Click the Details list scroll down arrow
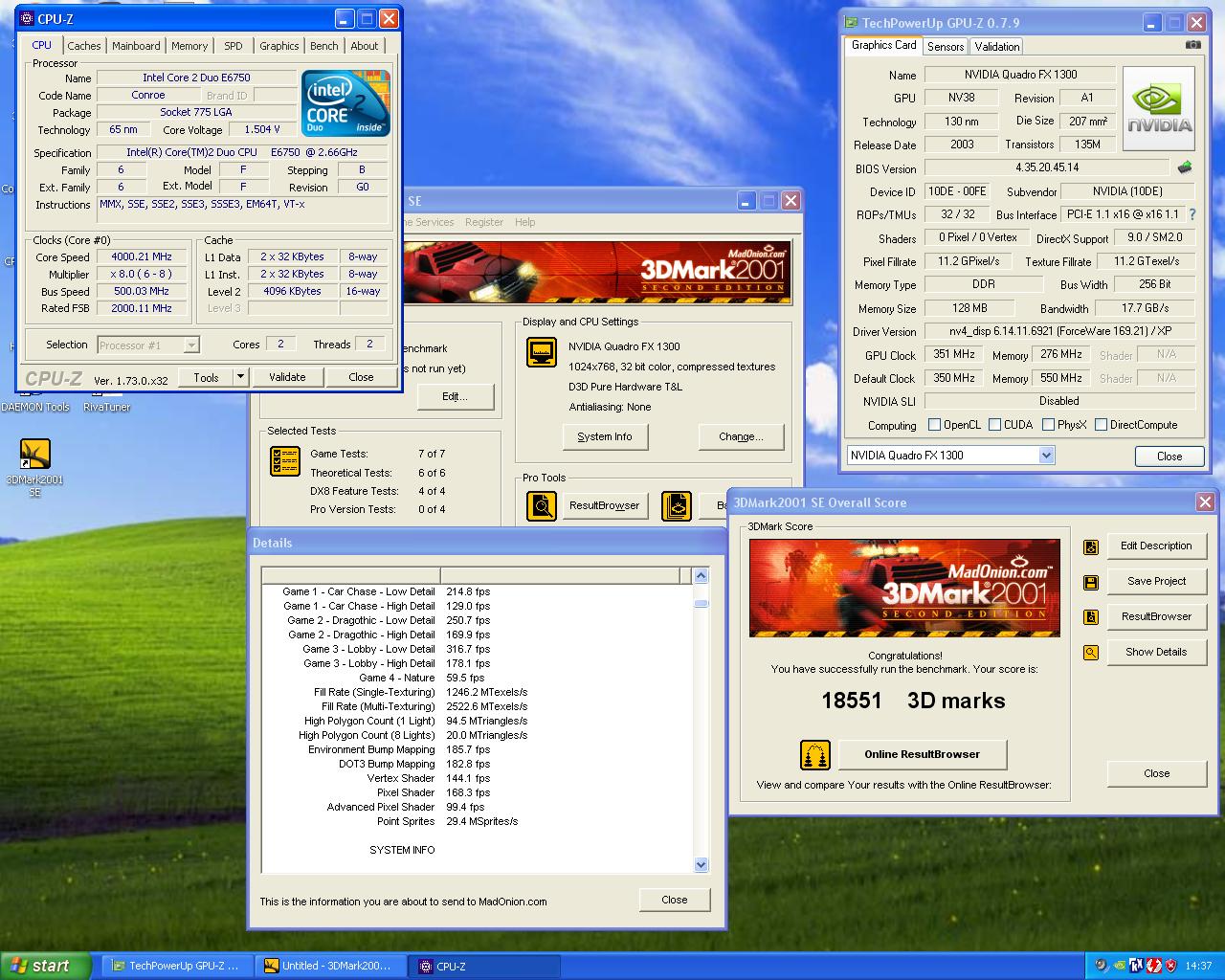The height and width of the screenshot is (980, 1225). tap(701, 864)
